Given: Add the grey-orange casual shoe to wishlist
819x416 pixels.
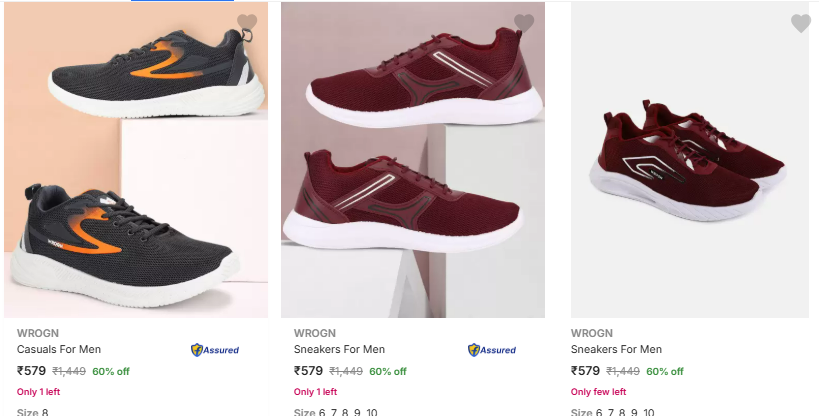Looking at the screenshot, I should click(247, 22).
